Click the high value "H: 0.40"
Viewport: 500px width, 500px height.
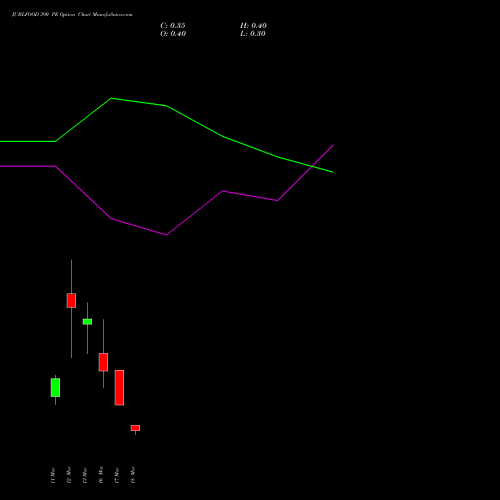(x=253, y=26)
